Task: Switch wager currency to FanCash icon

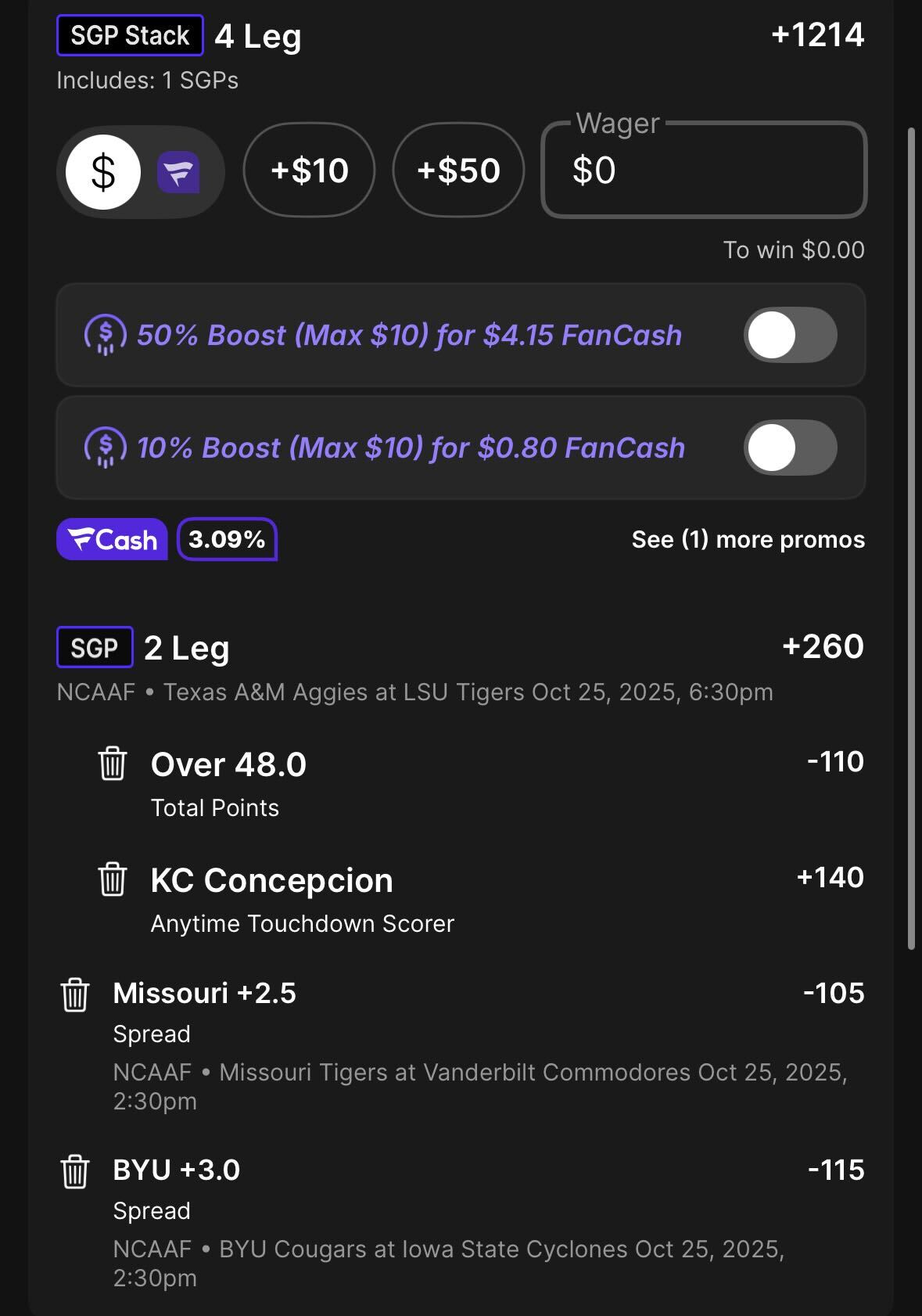Action: click(178, 172)
